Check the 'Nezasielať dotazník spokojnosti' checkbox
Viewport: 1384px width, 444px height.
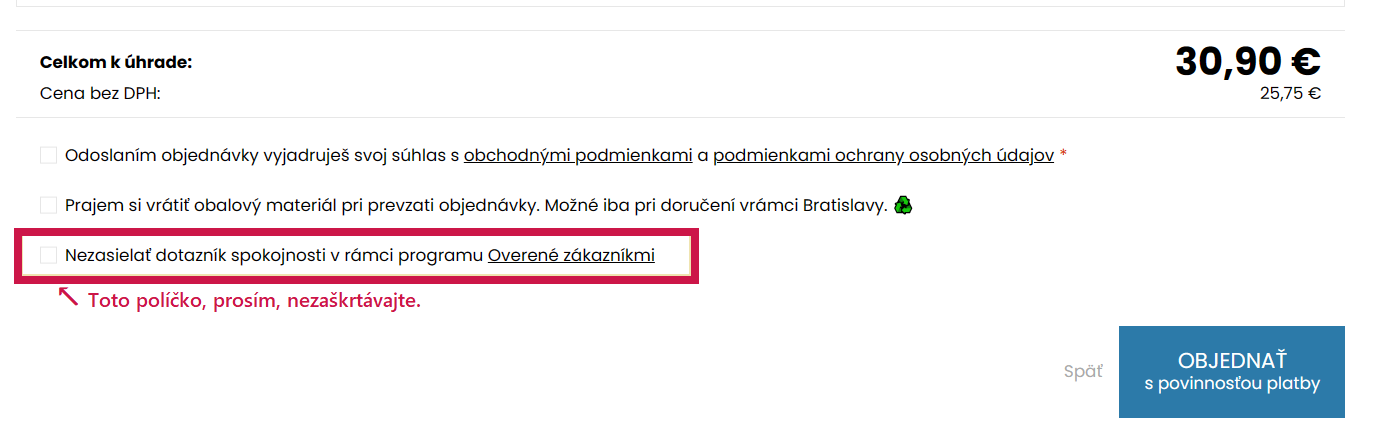(x=48, y=255)
